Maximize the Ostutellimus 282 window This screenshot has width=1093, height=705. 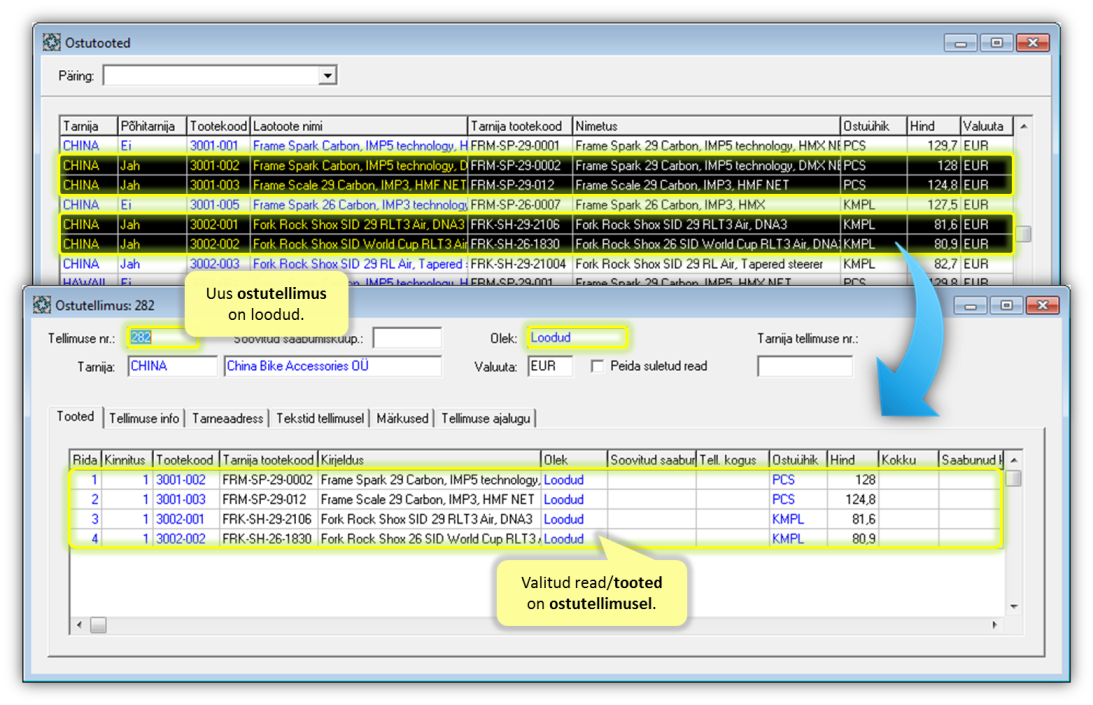click(x=1006, y=305)
